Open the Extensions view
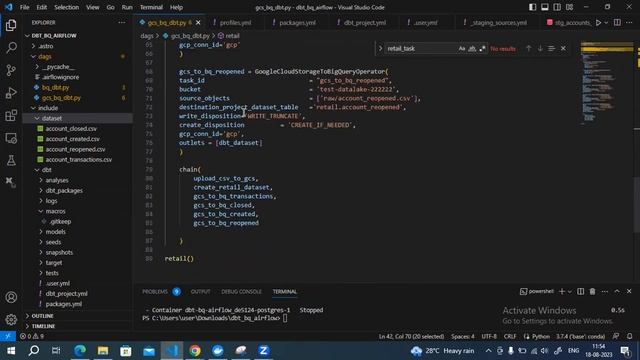 click(11, 116)
